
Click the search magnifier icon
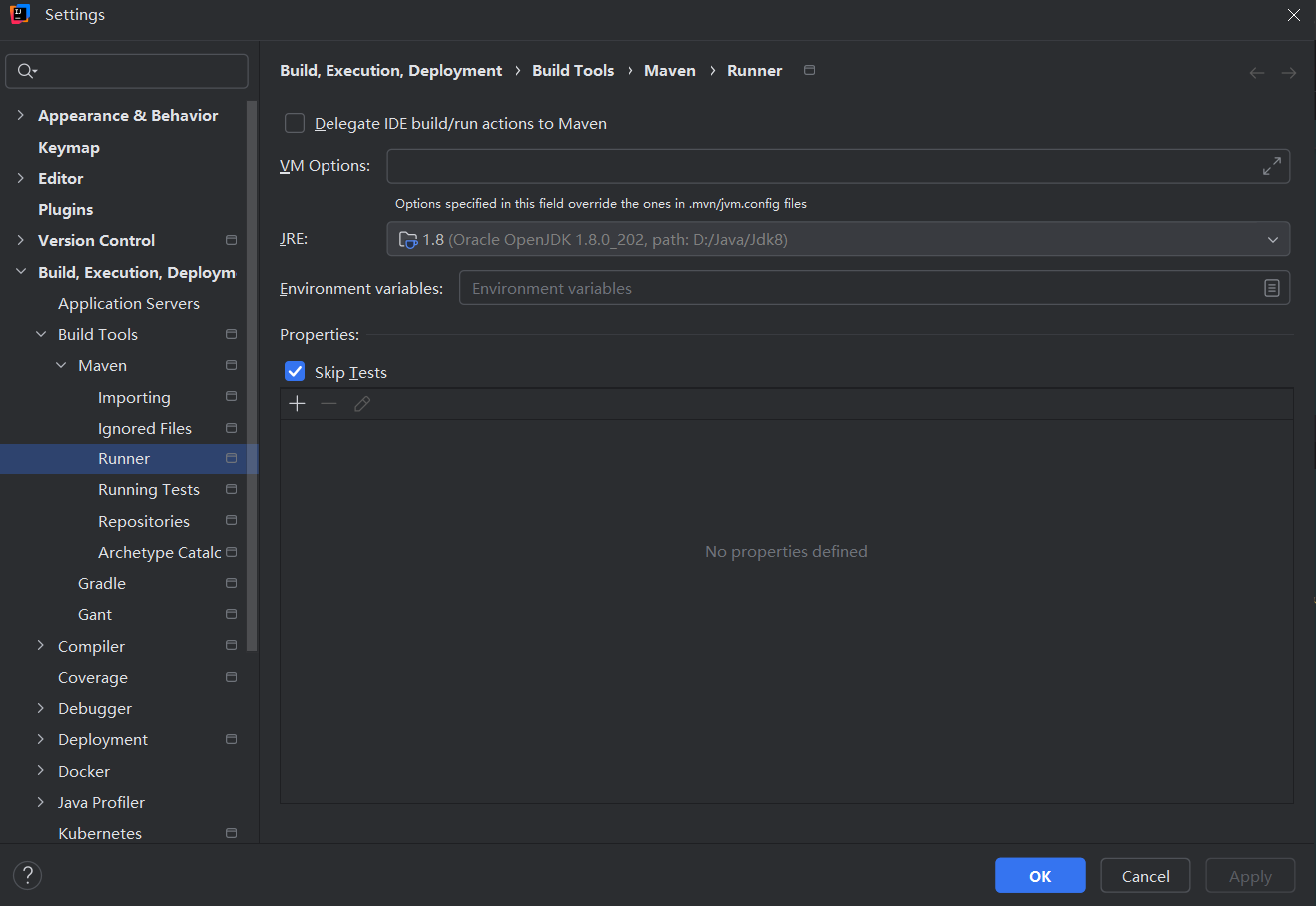point(27,71)
